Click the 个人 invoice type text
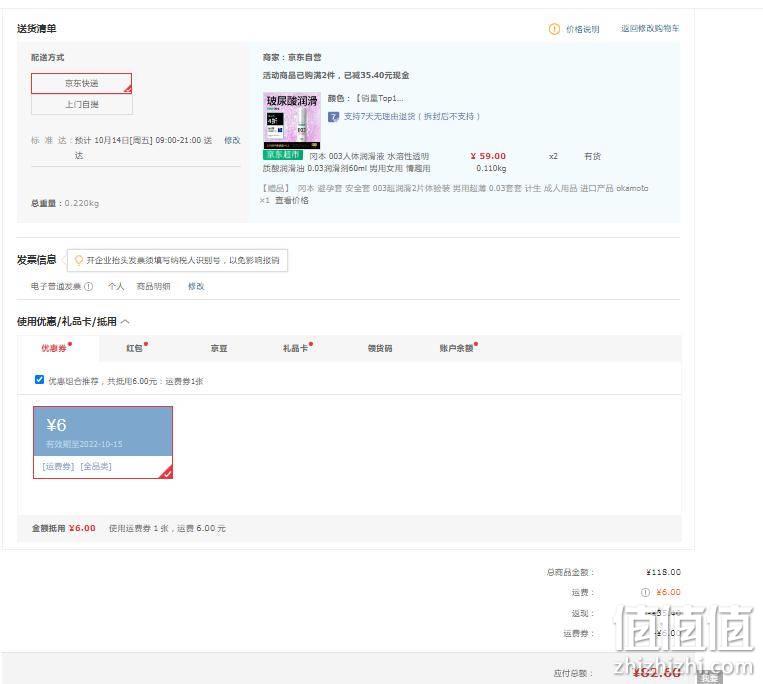This screenshot has height=684, width=763. click(116, 287)
